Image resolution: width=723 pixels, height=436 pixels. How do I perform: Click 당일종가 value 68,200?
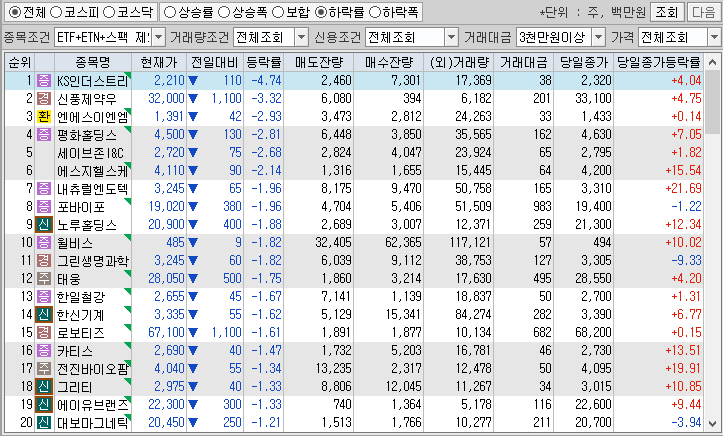coord(593,332)
